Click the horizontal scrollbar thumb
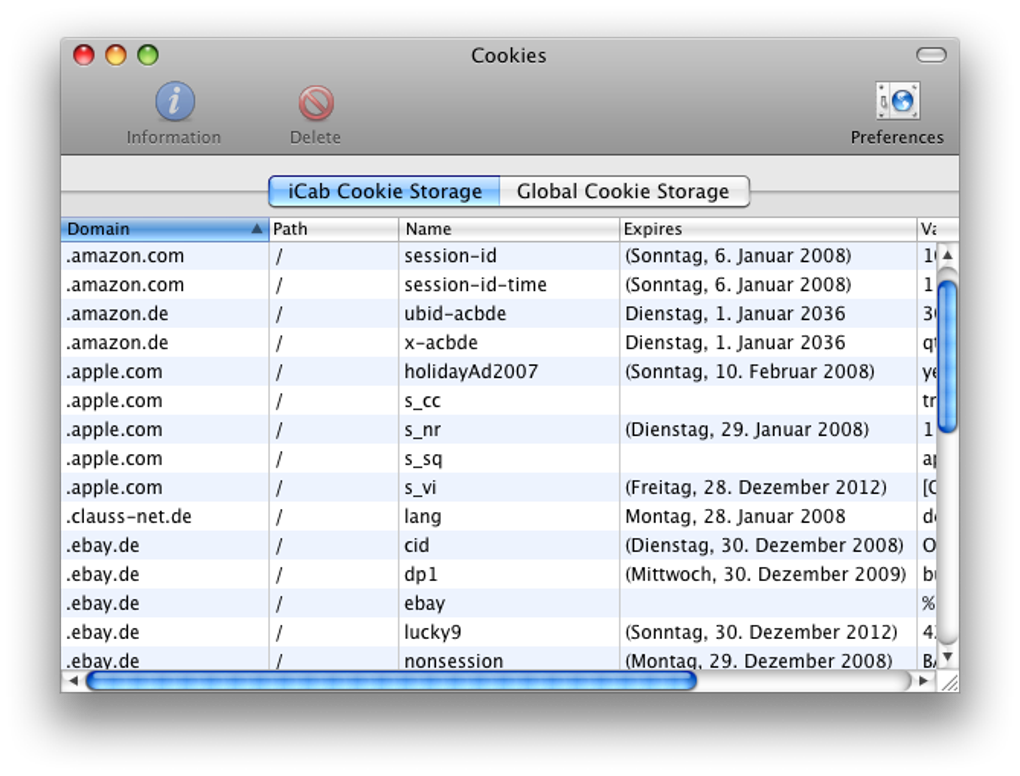Image resolution: width=1020 pixels, height=776 pixels. [x=391, y=681]
